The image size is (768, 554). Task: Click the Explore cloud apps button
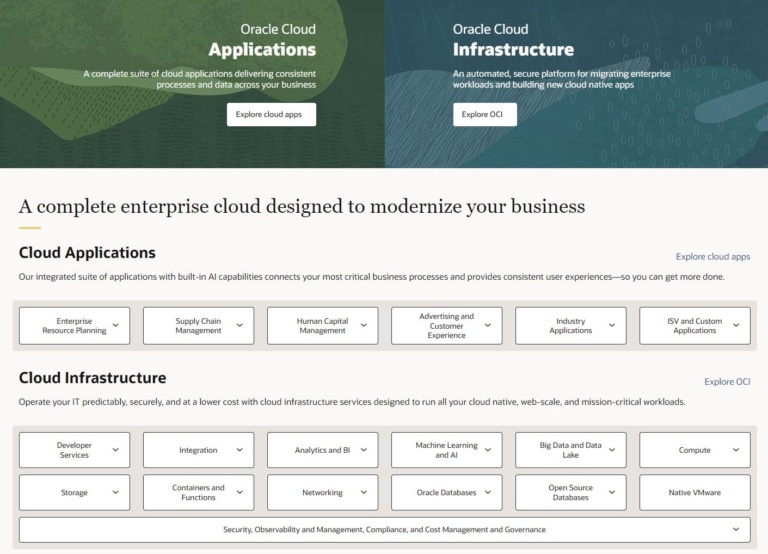(271, 115)
